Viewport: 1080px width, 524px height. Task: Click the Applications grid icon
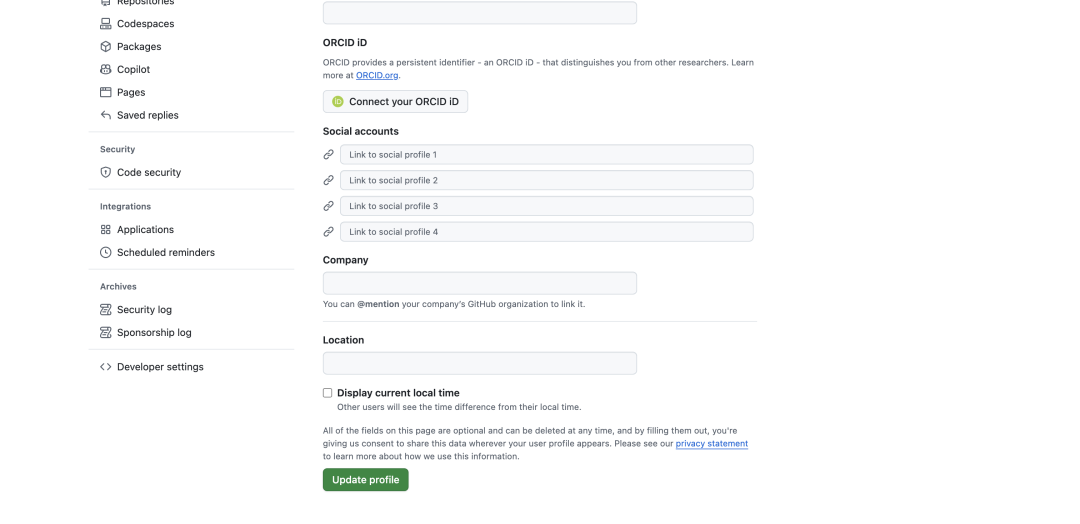click(105, 229)
